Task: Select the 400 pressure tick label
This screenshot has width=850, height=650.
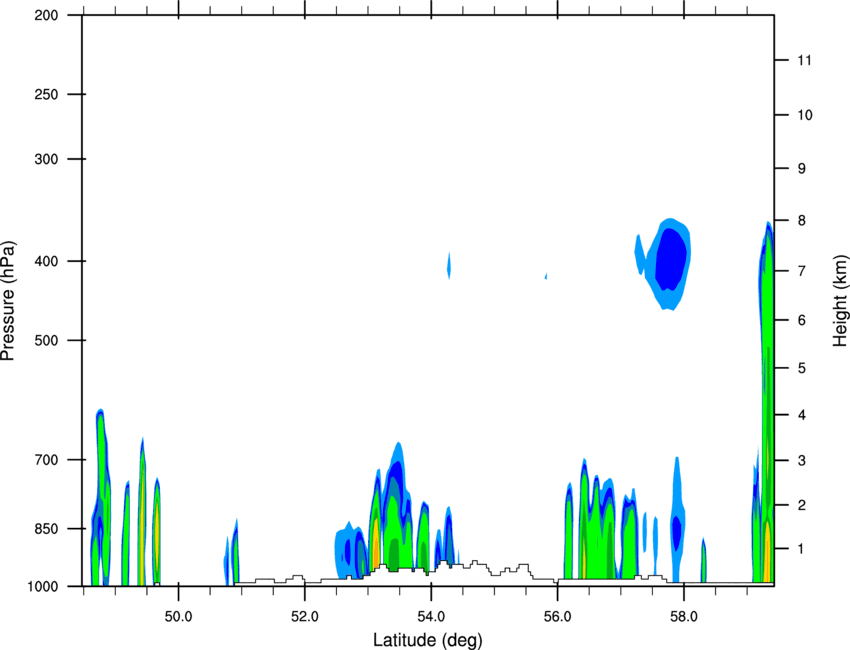Action: (x=47, y=261)
